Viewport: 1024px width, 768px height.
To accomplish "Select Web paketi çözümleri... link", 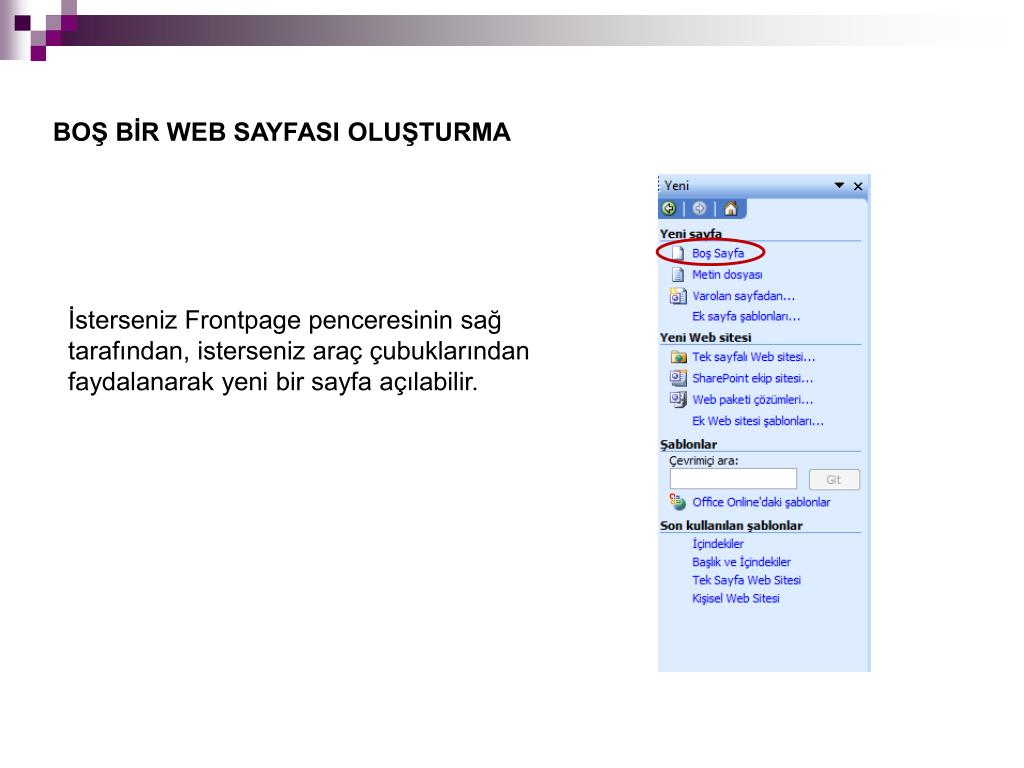I will click(752, 400).
